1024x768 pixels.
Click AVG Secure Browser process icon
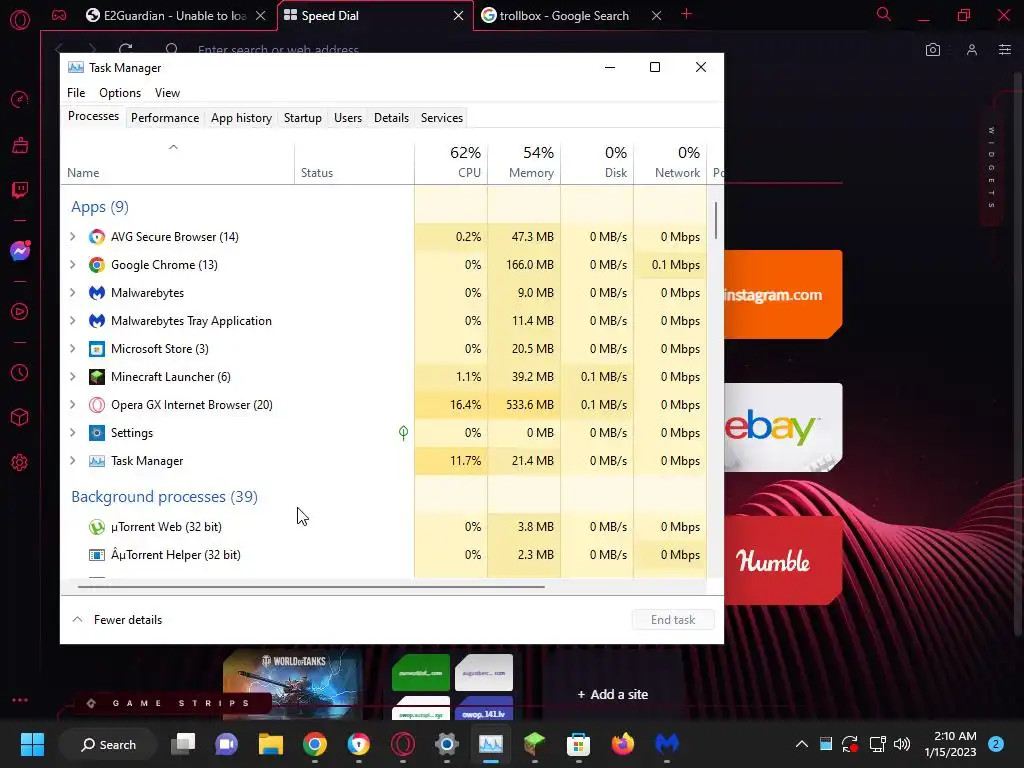97,237
